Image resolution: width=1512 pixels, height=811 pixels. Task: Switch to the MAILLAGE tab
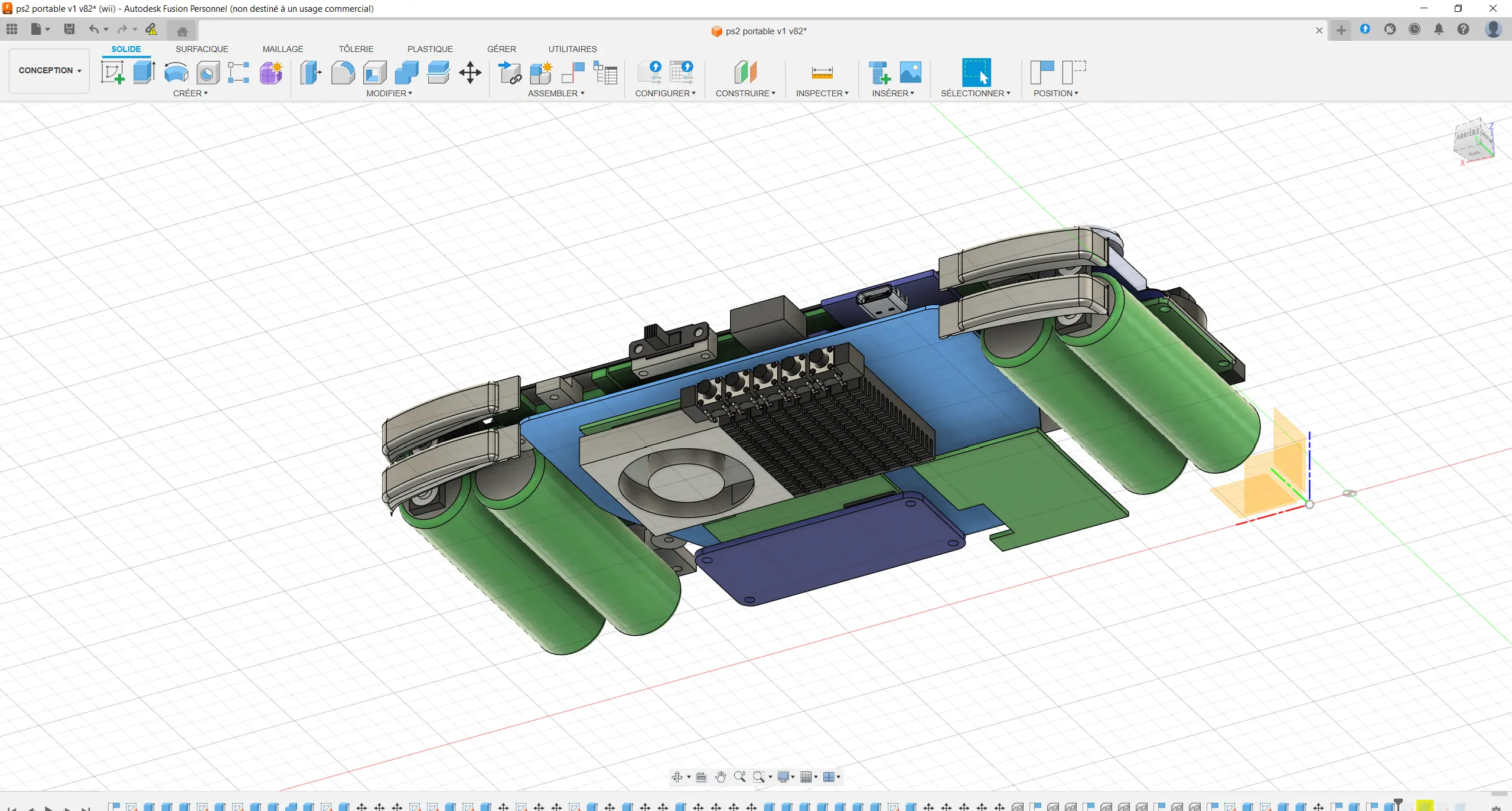click(x=283, y=49)
